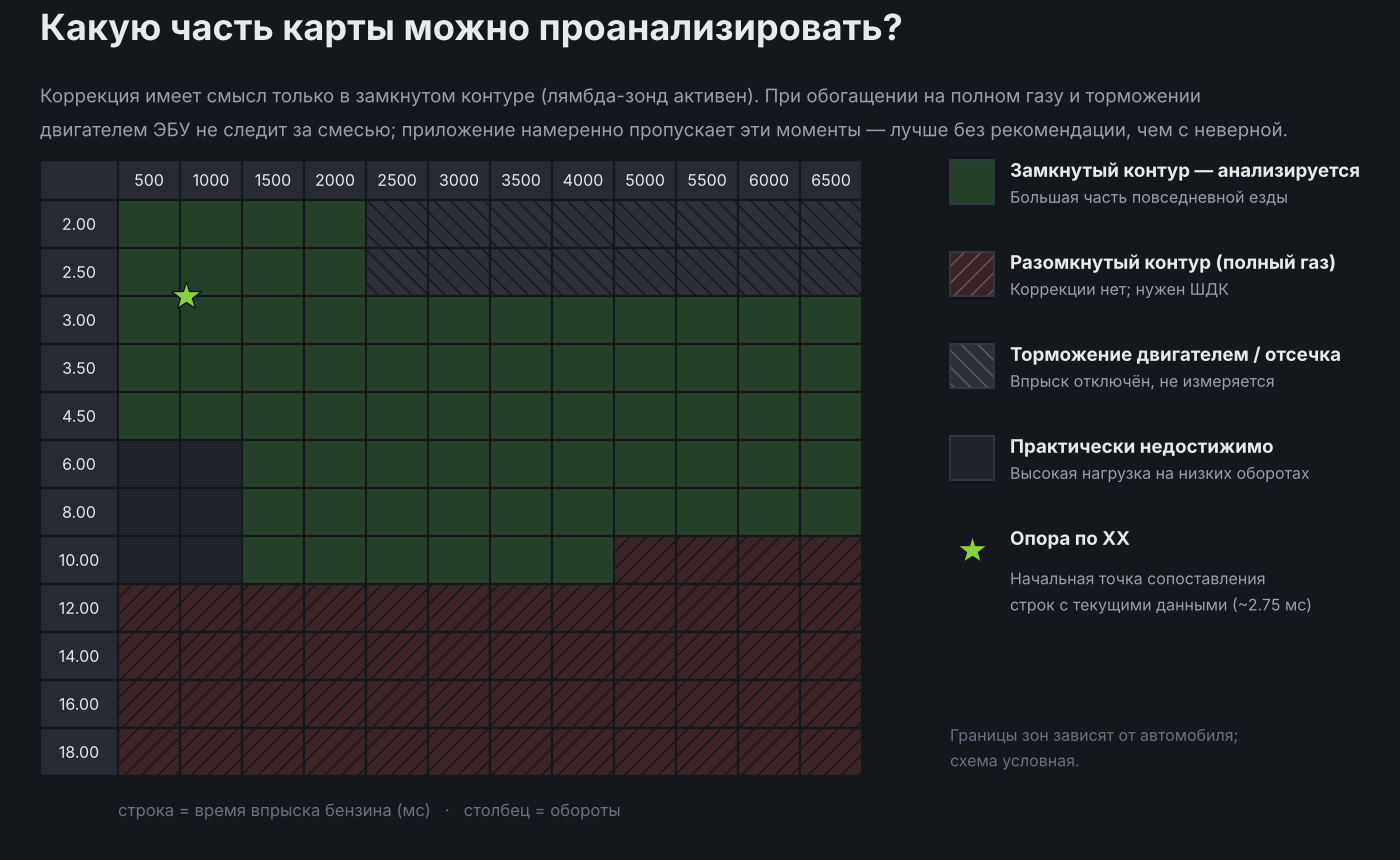Click the 4.50 row header

tap(79, 416)
